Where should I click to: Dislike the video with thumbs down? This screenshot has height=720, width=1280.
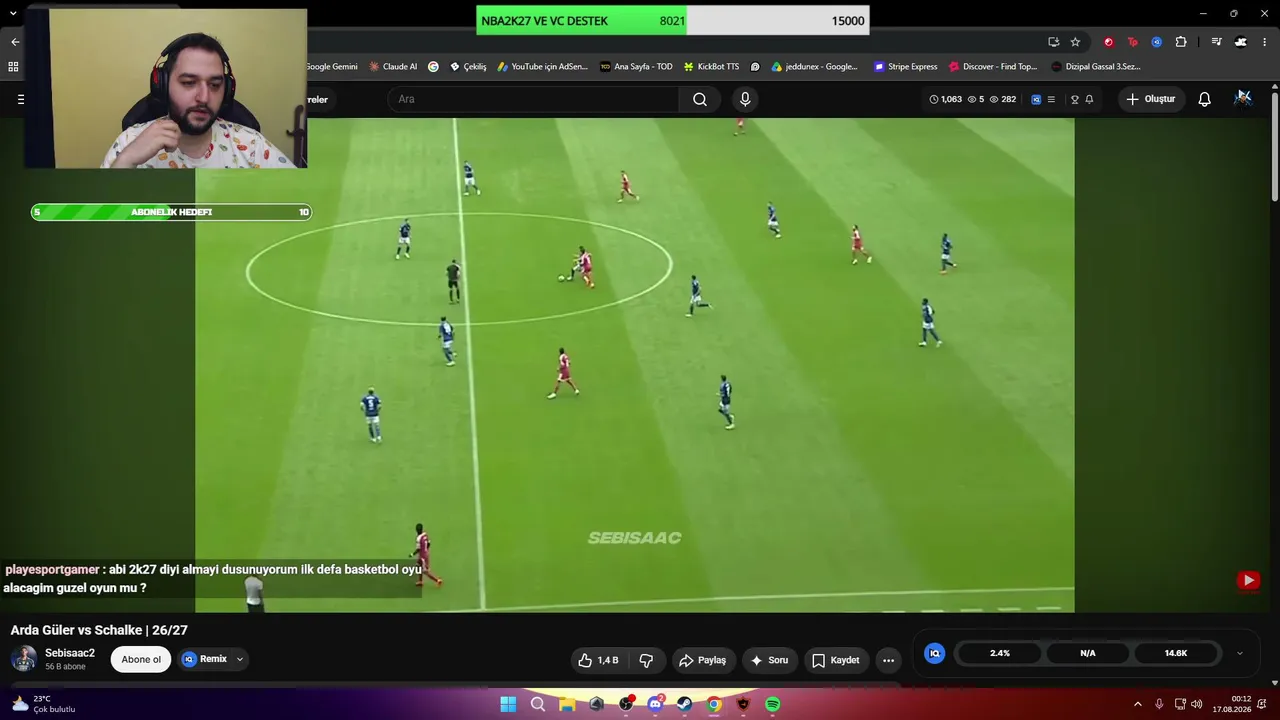[x=646, y=660]
